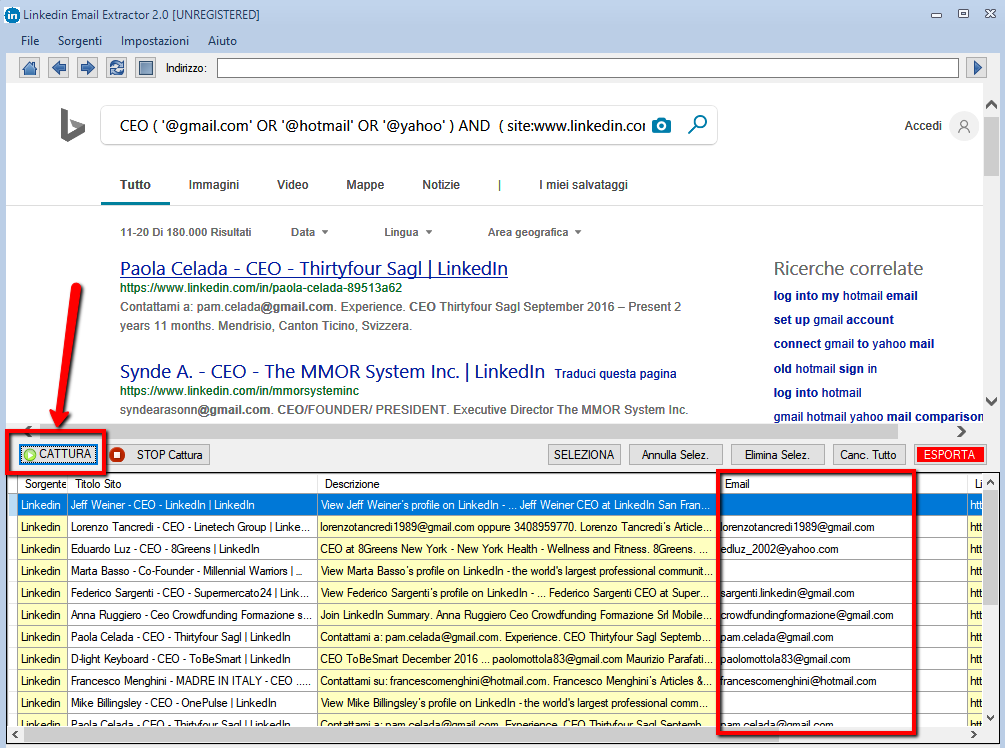This screenshot has width=1005, height=748.
Task: Click Traduci questa pagina link
Action: coord(615,374)
